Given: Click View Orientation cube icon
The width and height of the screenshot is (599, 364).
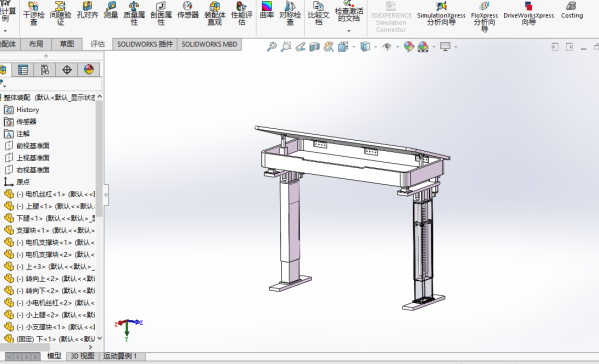Looking at the screenshot, I should [x=343, y=47].
